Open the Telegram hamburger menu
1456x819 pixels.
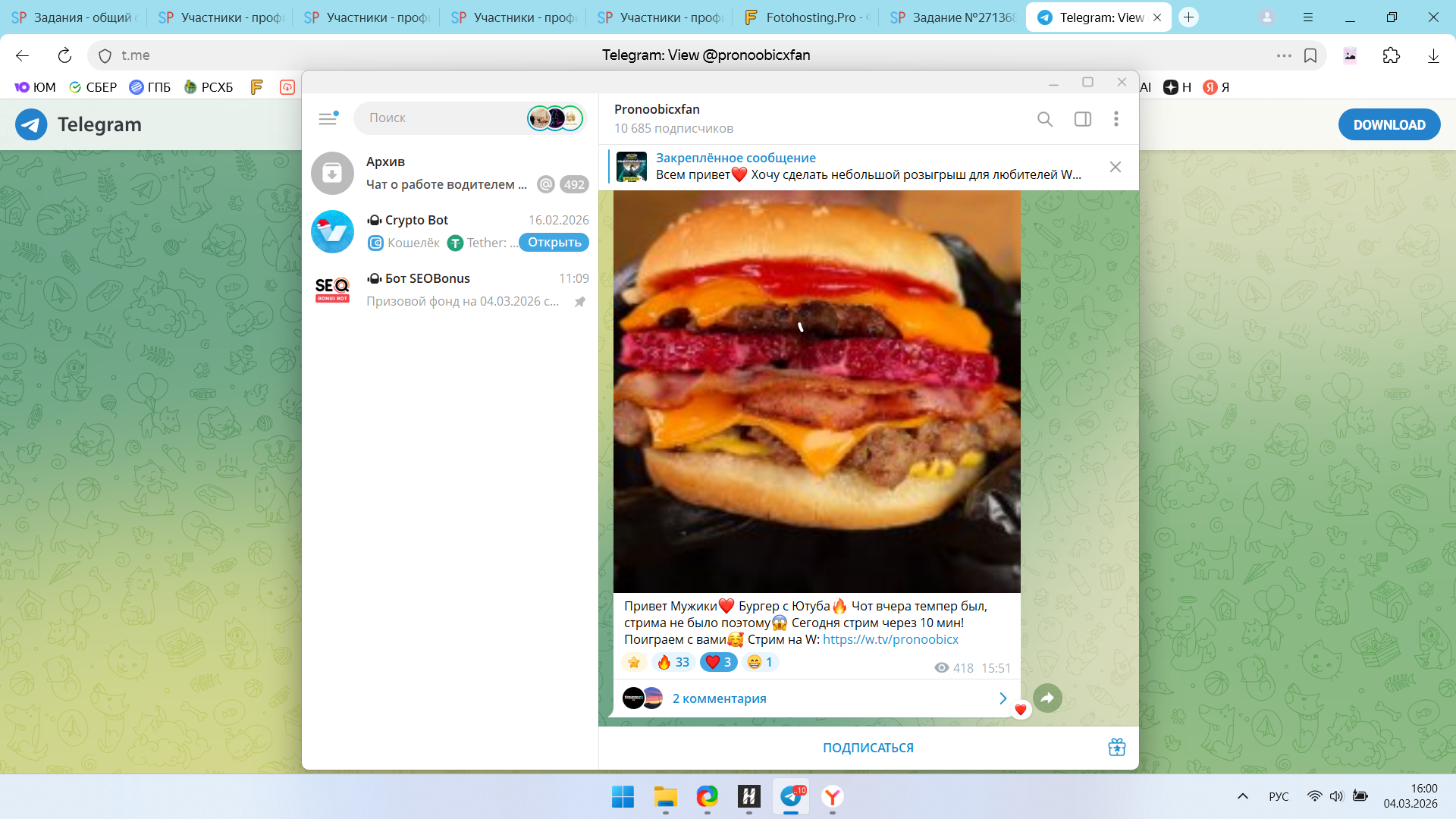328,118
